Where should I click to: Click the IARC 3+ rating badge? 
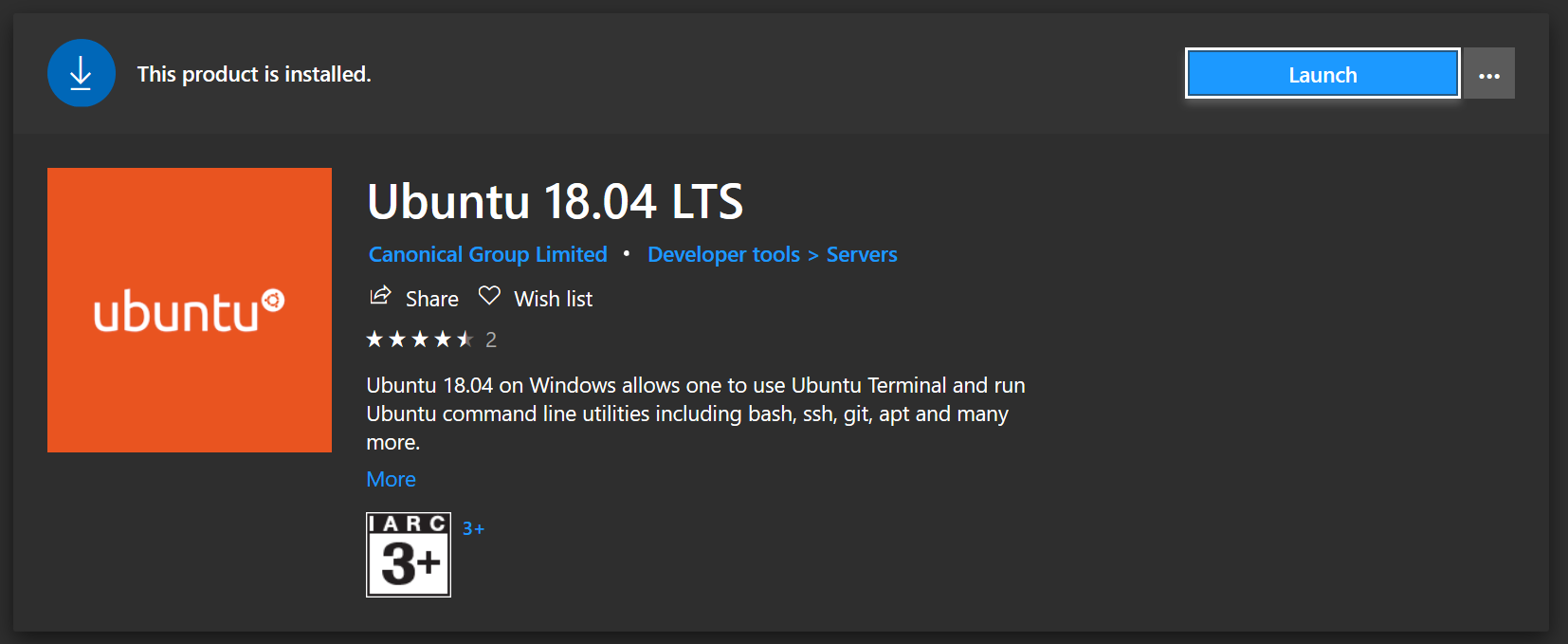[409, 555]
